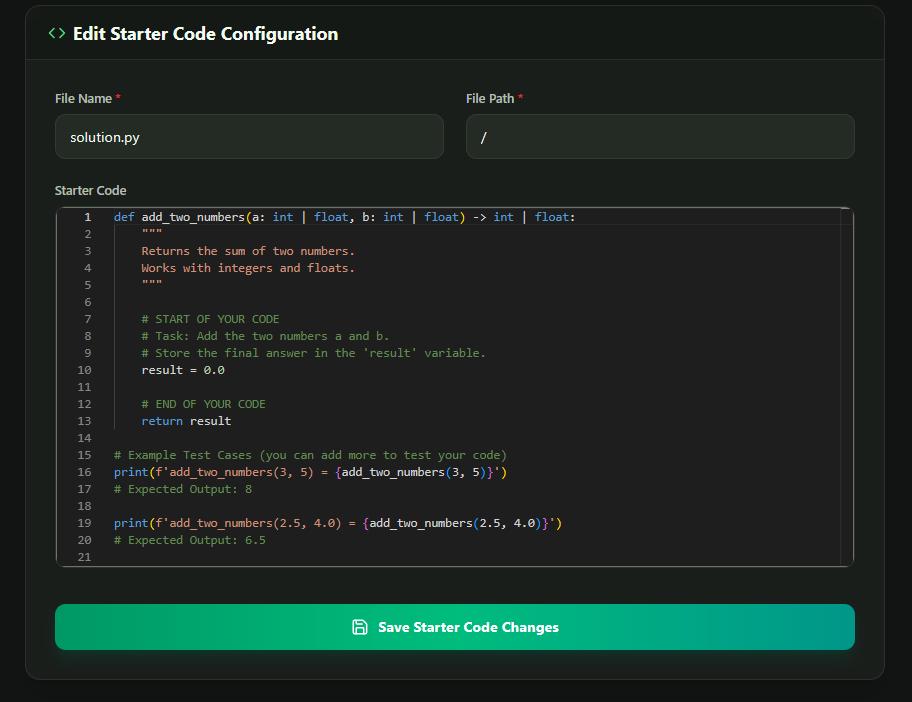The height and width of the screenshot is (702, 912).
Task: Click comment '# START OF YOUR CODE'
Action: (211, 319)
